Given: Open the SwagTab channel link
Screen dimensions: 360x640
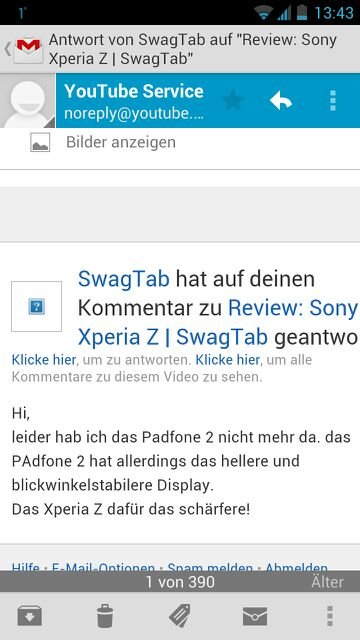Looking at the screenshot, I should 124,280.
